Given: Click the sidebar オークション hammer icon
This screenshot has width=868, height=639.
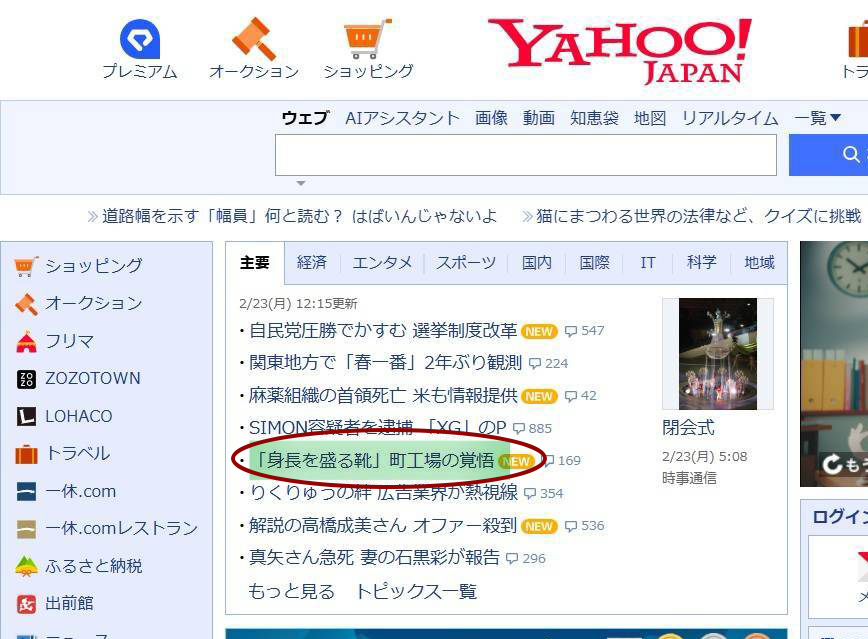Looking at the screenshot, I should click(26, 304).
